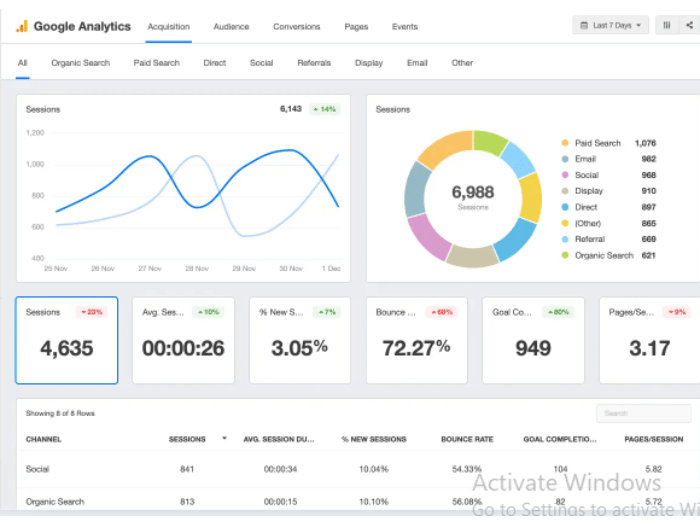The width and height of the screenshot is (700, 525).
Task: Click the 1,076 Paid Search legend value
Action: click(x=645, y=143)
